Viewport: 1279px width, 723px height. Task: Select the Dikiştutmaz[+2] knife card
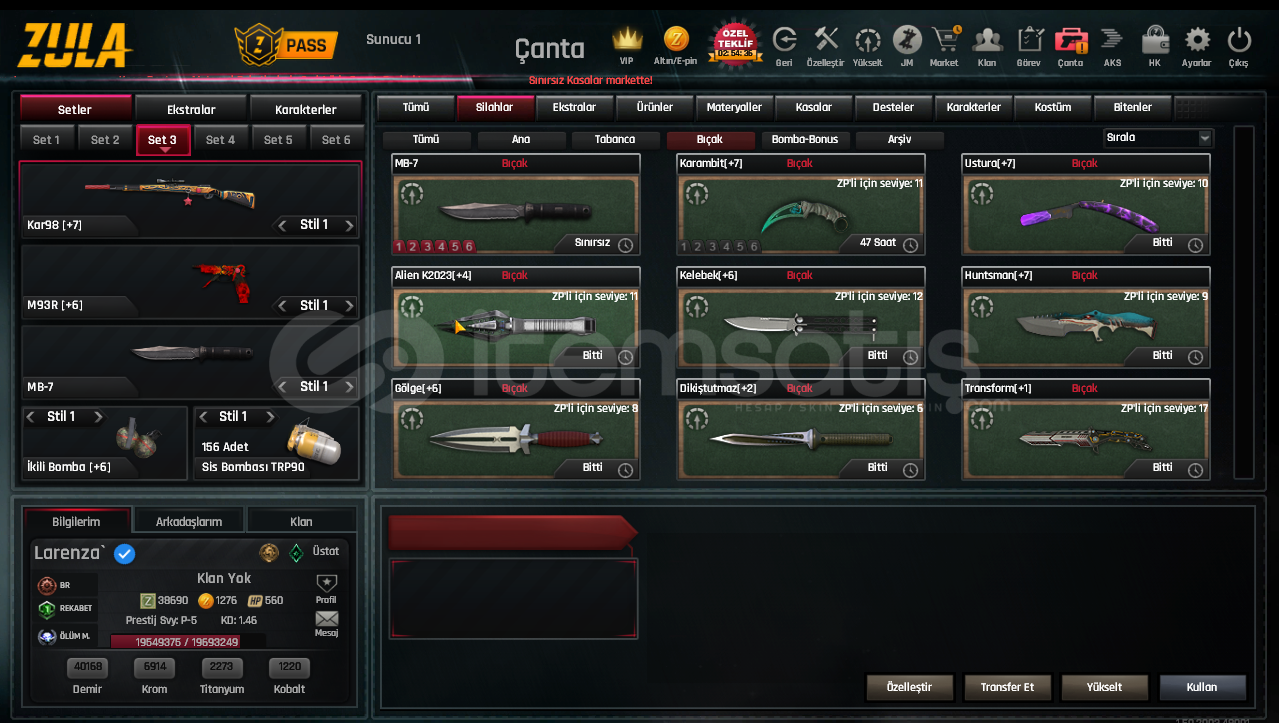(x=801, y=429)
